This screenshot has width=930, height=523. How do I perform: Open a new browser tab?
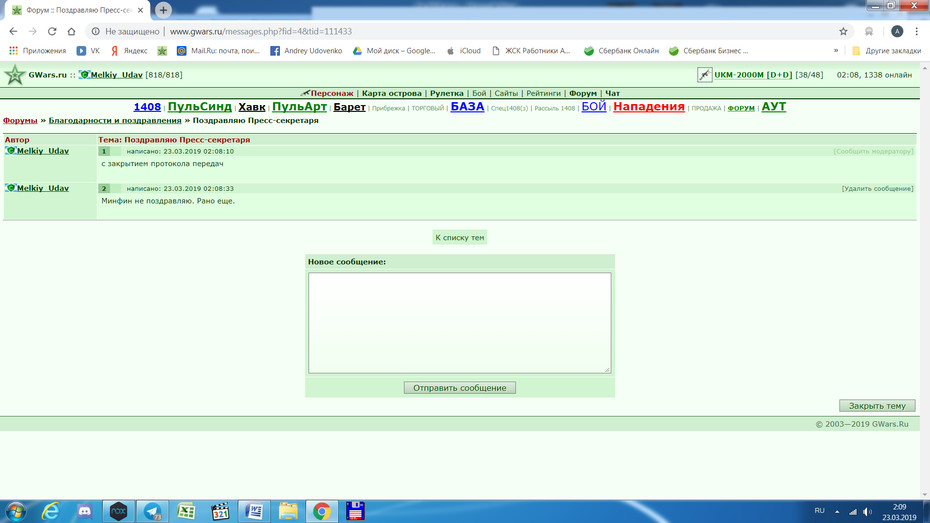pos(163,10)
